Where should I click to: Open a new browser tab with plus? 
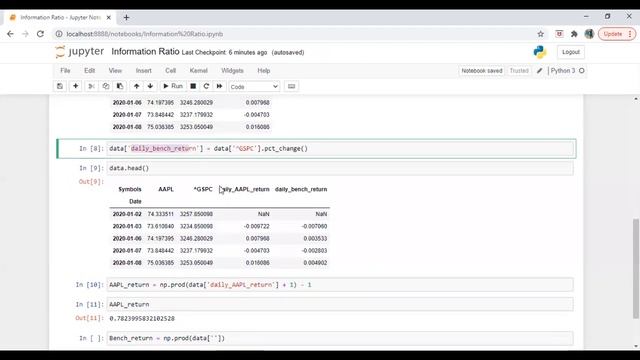(x=126, y=18)
